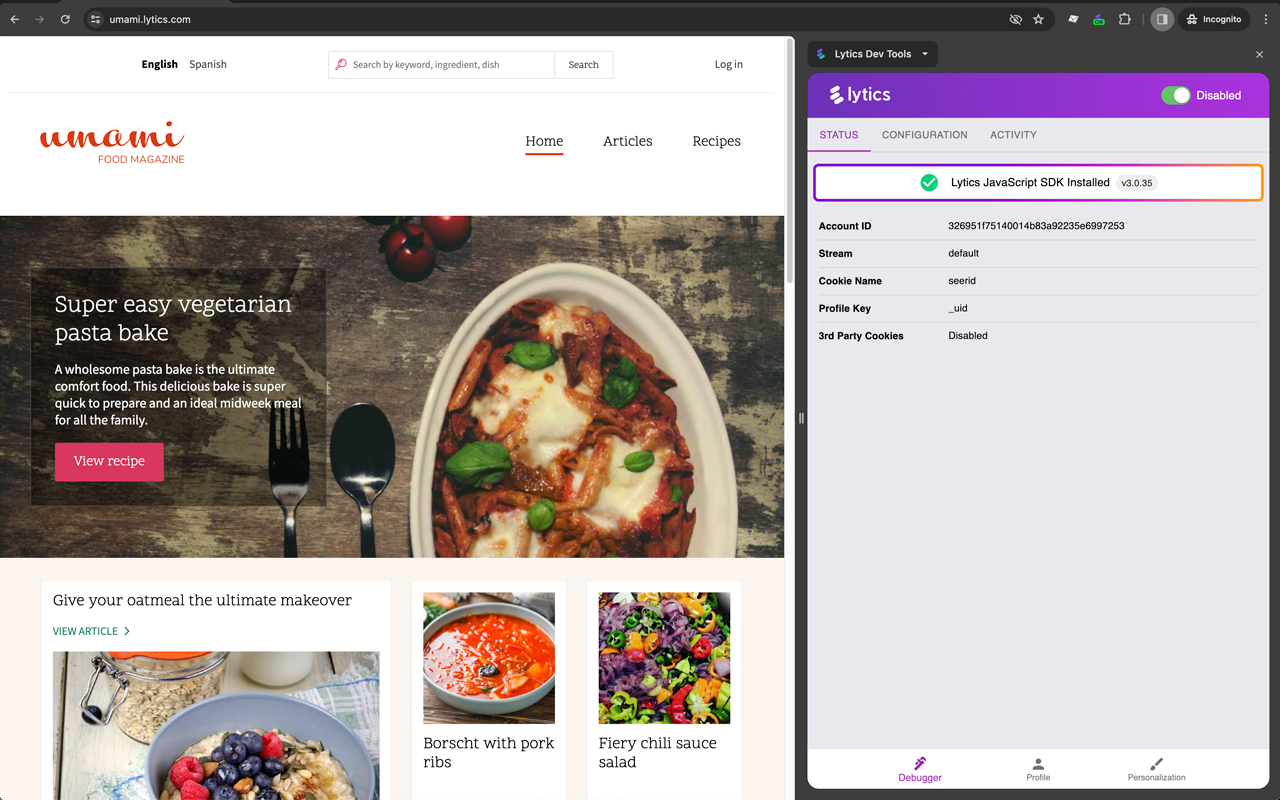Click 'Give your oatmeal the ultimate makeover' title
The width and height of the screenshot is (1280, 800).
(x=202, y=600)
